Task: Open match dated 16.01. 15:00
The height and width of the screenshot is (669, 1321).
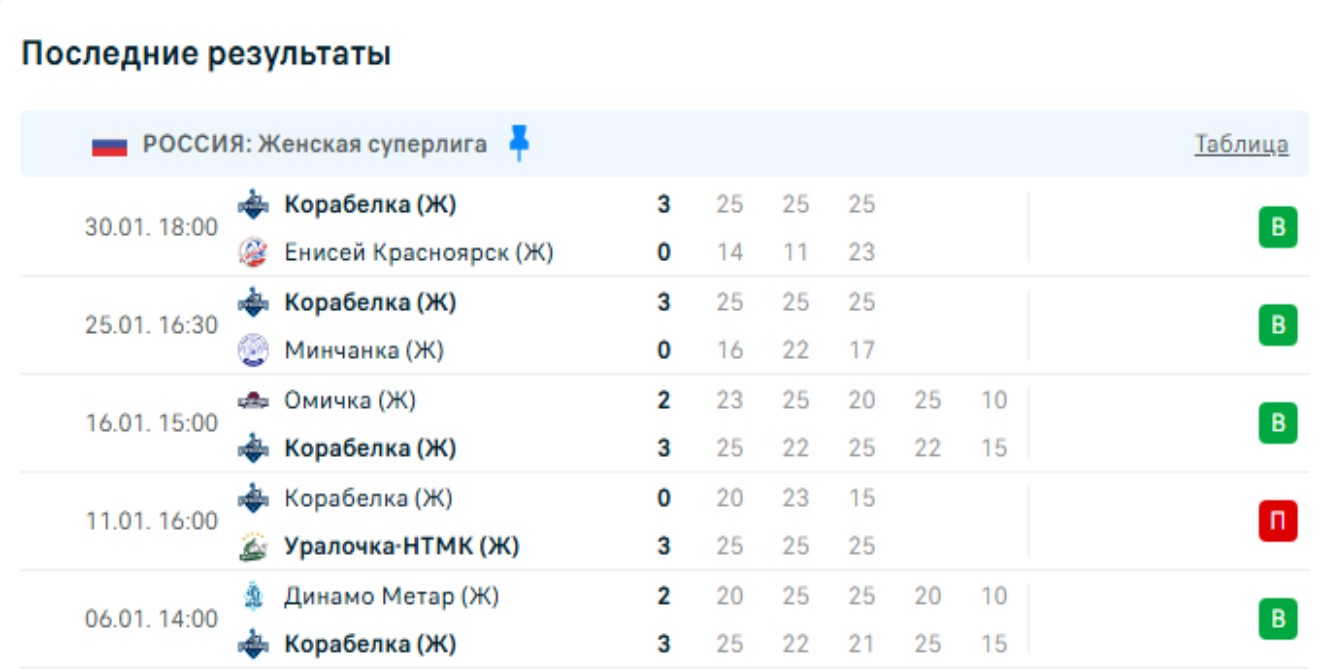Action: click(x=151, y=424)
